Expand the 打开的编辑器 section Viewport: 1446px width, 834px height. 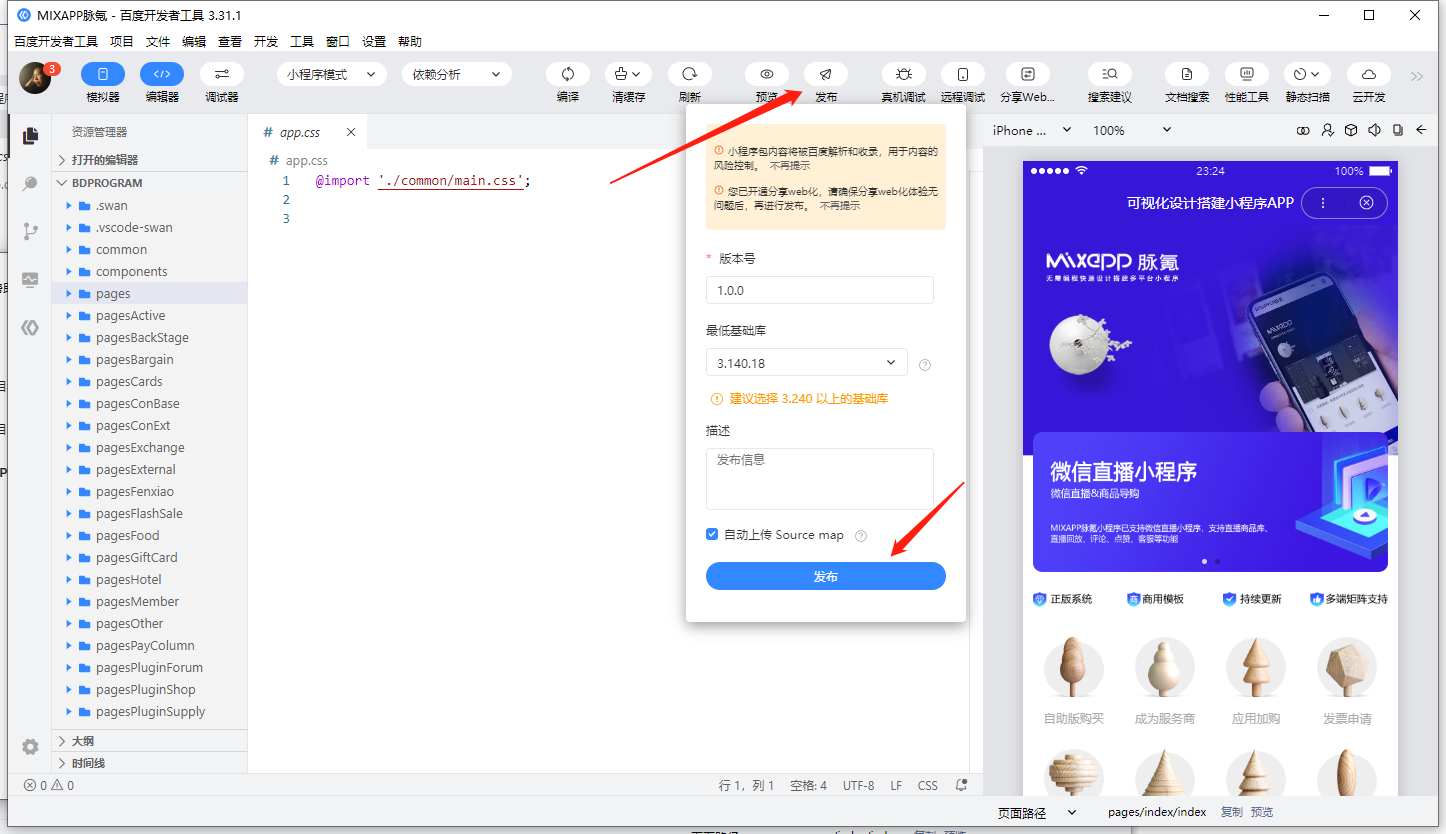point(149,160)
